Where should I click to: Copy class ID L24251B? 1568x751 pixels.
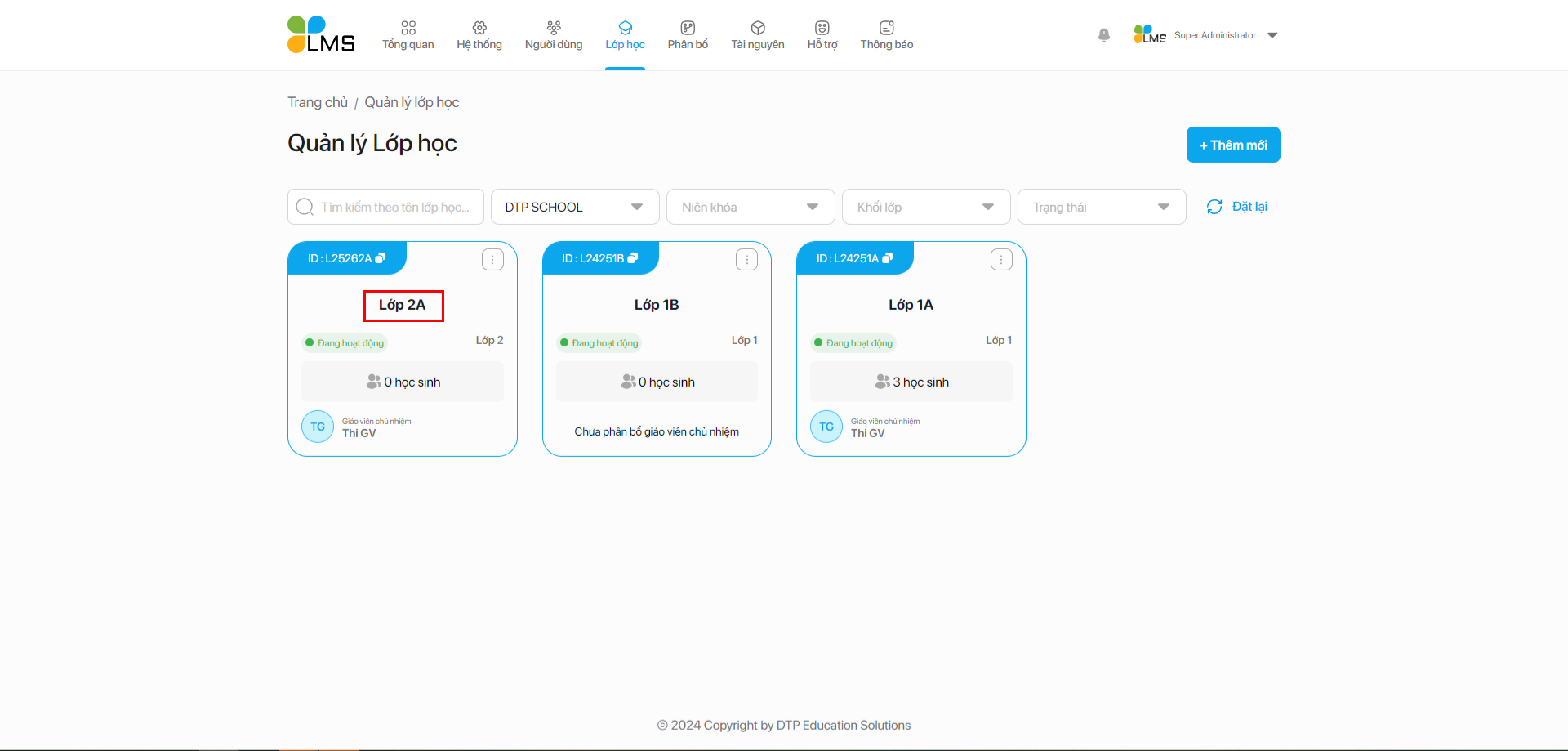point(633,258)
